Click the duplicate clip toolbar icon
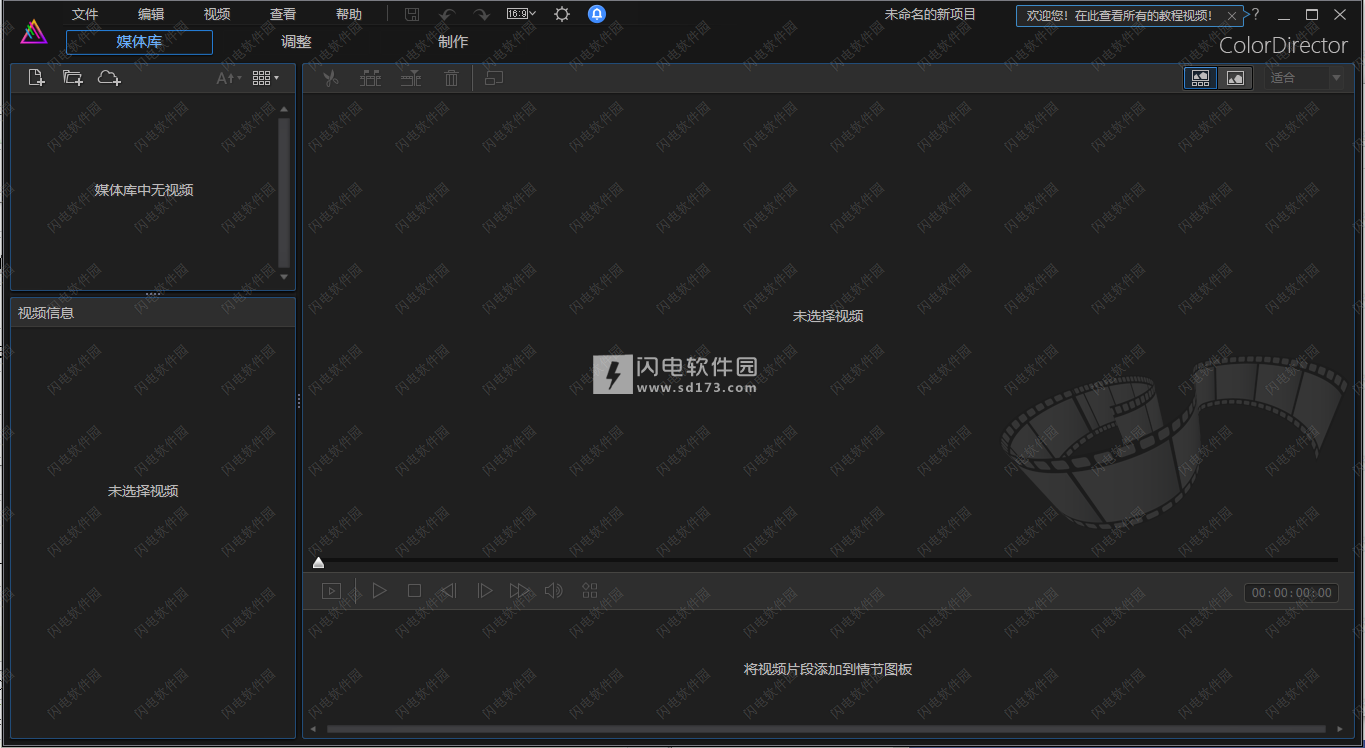Image resolution: width=1365 pixels, height=748 pixels. point(493,78)
